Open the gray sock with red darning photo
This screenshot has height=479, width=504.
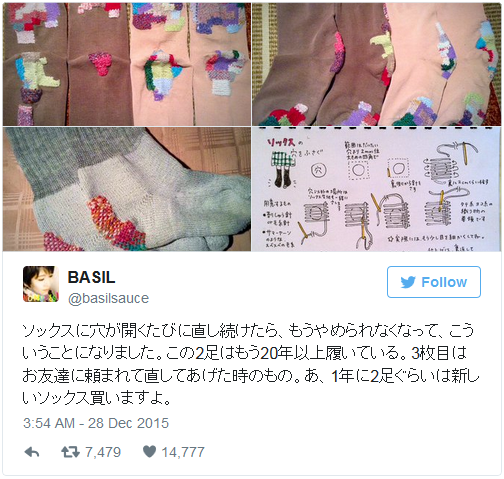point(127,189)
